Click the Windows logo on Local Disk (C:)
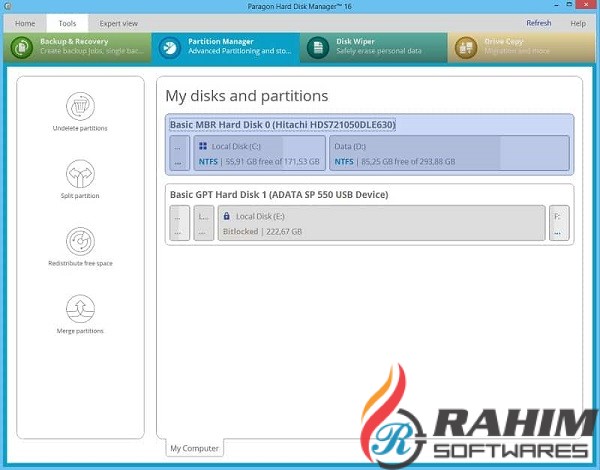Image resolution: width=600 pixels, height=470 pixels. tap(203, 146)
